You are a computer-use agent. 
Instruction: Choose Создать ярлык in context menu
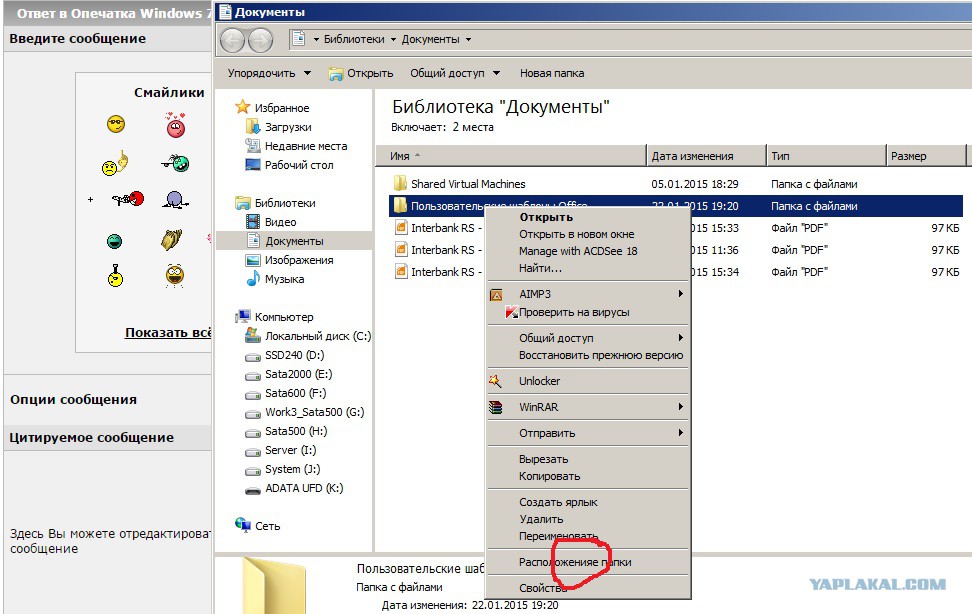[x=558, y=502]
